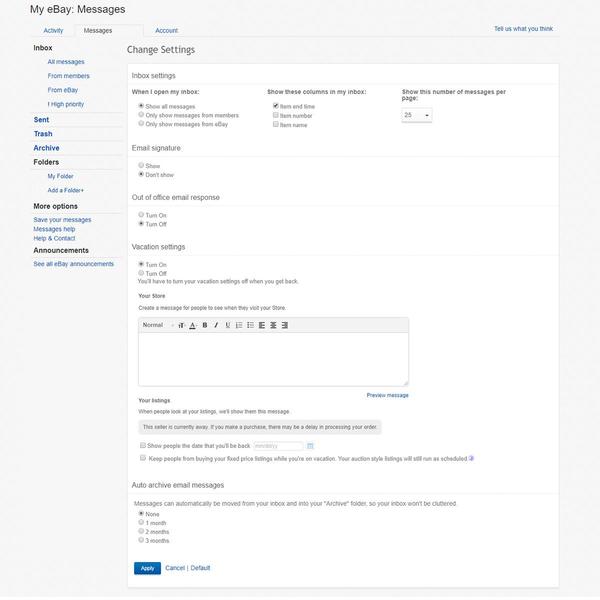Select Only show messages from eBay
The height and width of the screenshot is (600, 600).
click(x=141, y=123)
